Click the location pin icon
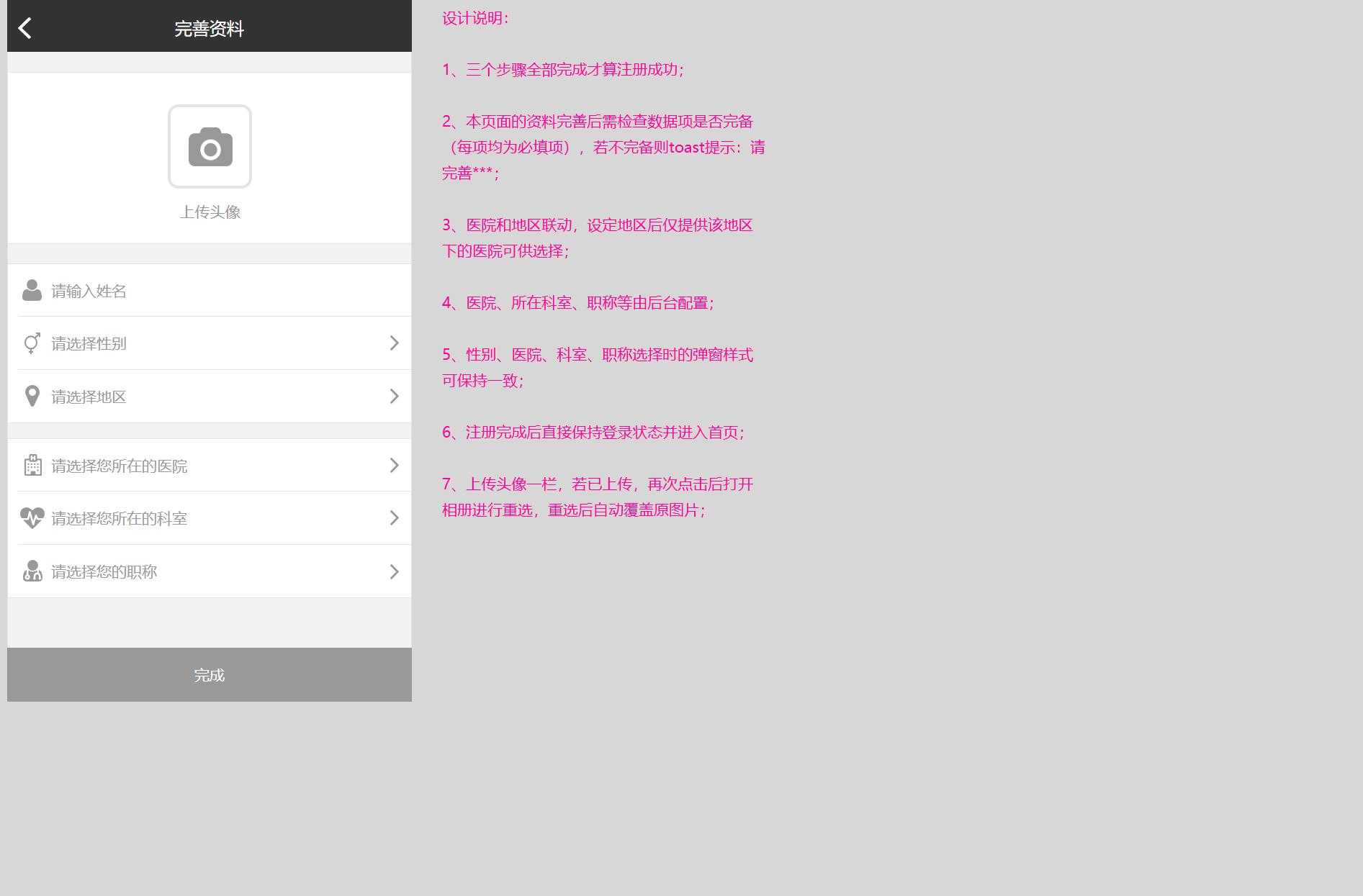The width and height of the screenshot is (1363, 896). pos(32,396)
